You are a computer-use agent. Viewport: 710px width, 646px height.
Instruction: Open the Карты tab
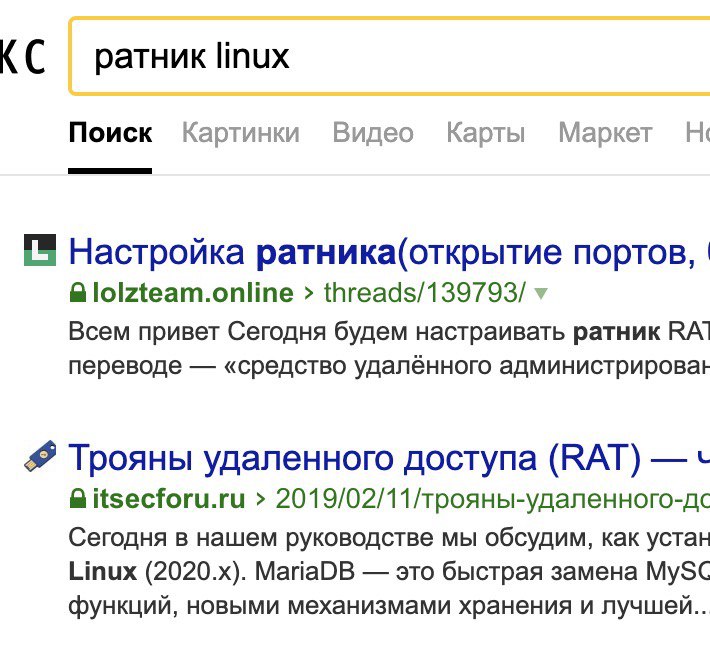point(485,133)
